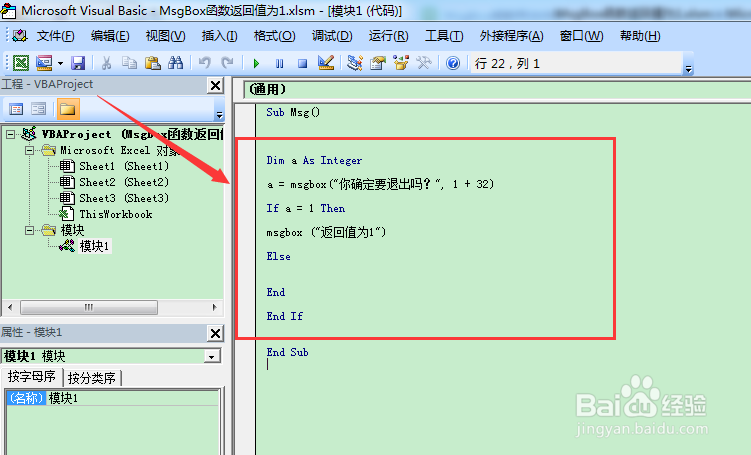This screenshot has height=455, width=751.
Task: Click the 'Else' code line
Action: (278, 257)
